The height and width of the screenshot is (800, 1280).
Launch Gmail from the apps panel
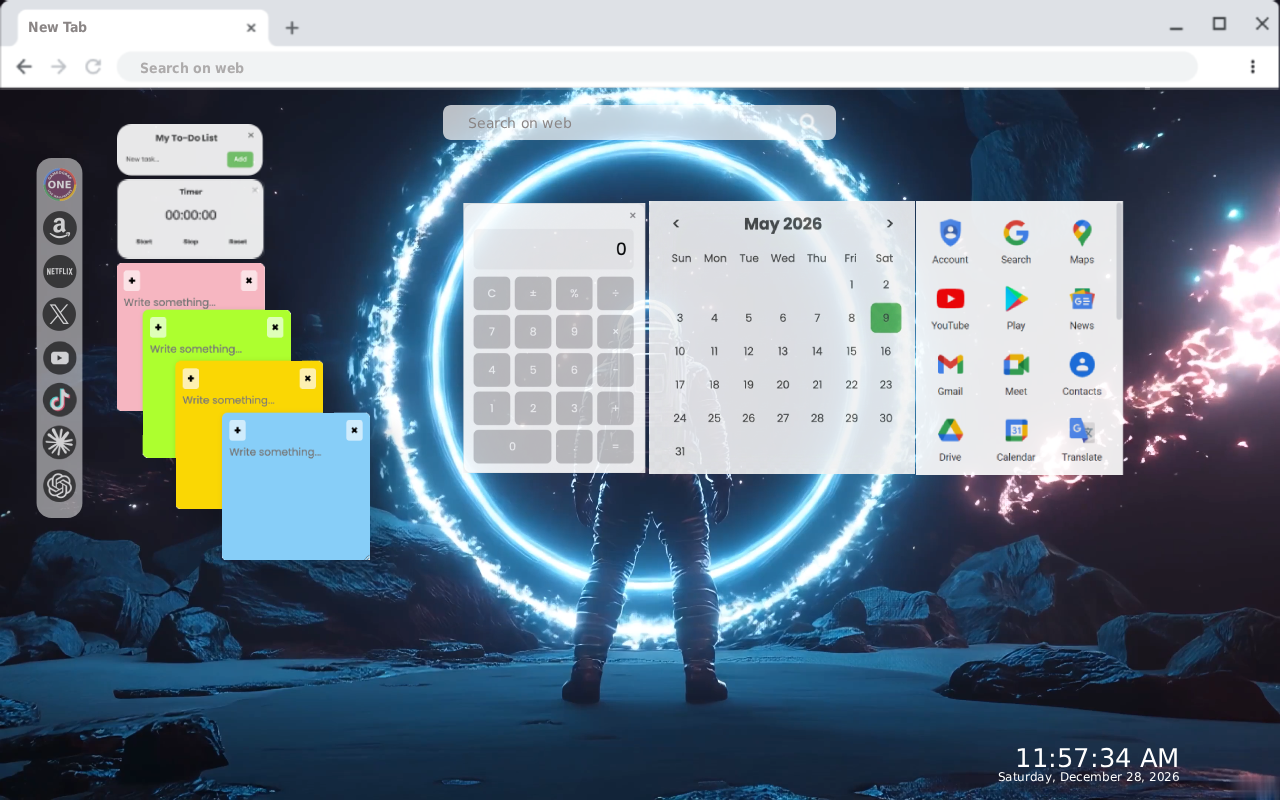(950, 374)
